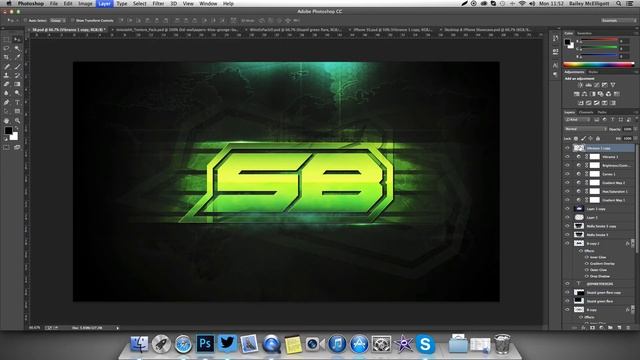
Task: Open Skype from the Dock
Action: pyautogui.click(x=425, y=344)
